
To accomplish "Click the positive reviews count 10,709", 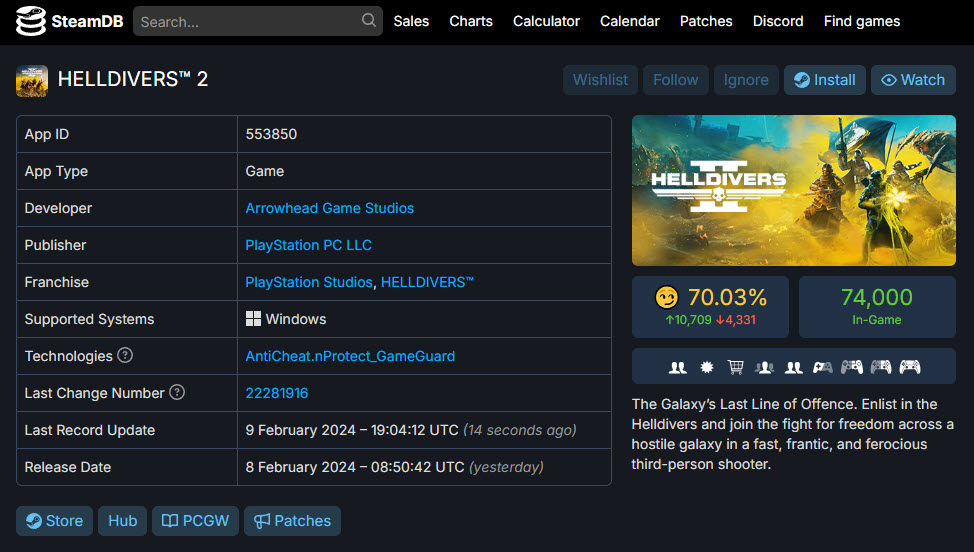I will pos(688,320).
